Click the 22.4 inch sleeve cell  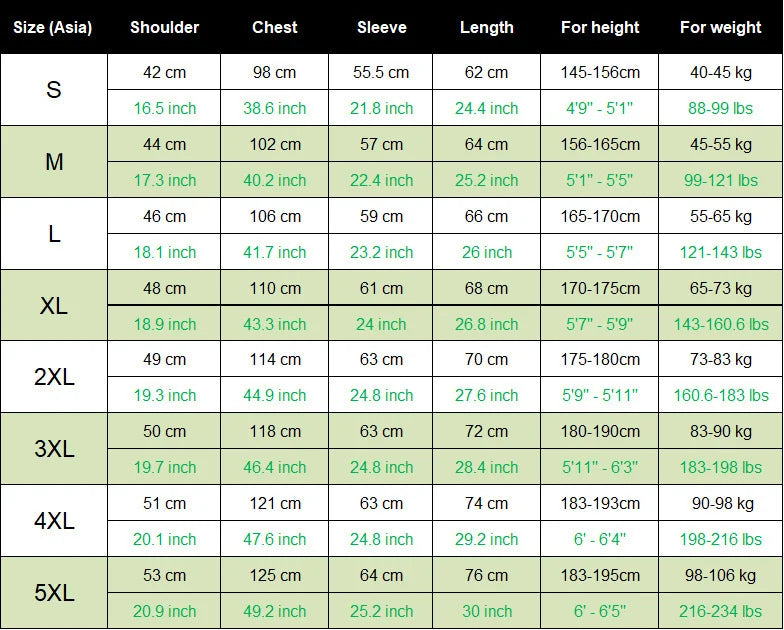coord(381,180)
